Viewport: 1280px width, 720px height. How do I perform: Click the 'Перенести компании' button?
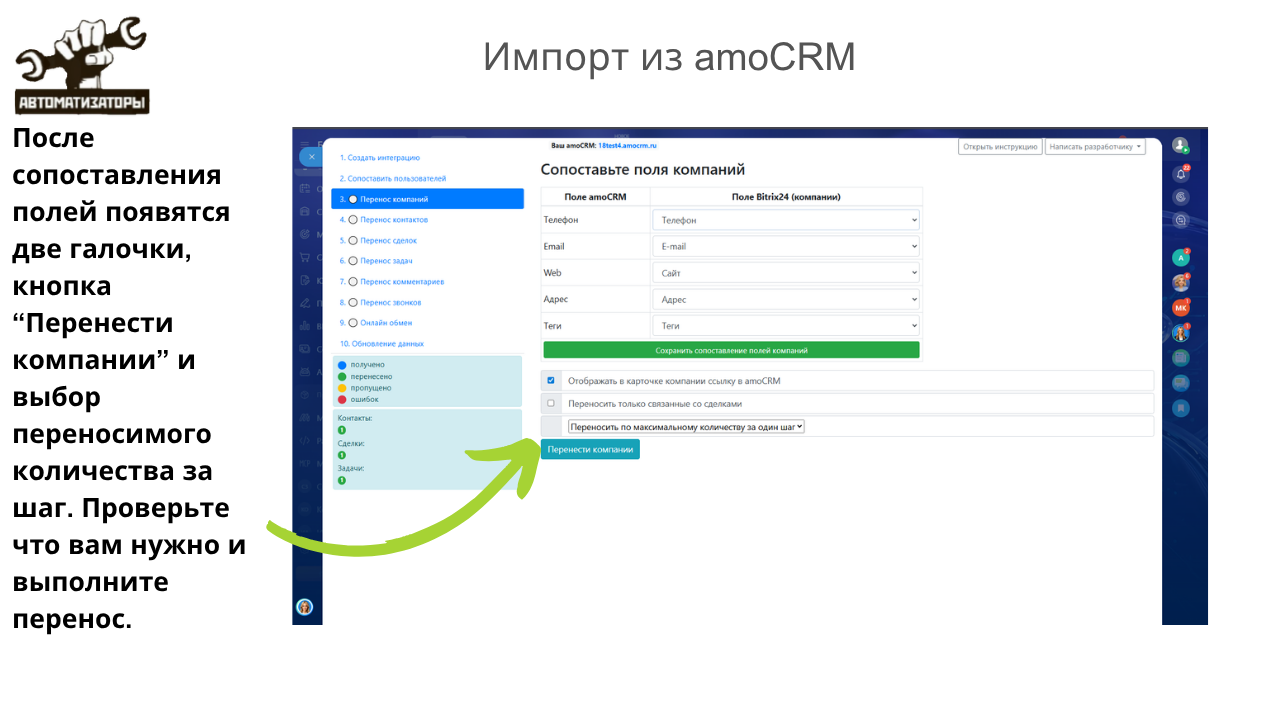(590, 449)
